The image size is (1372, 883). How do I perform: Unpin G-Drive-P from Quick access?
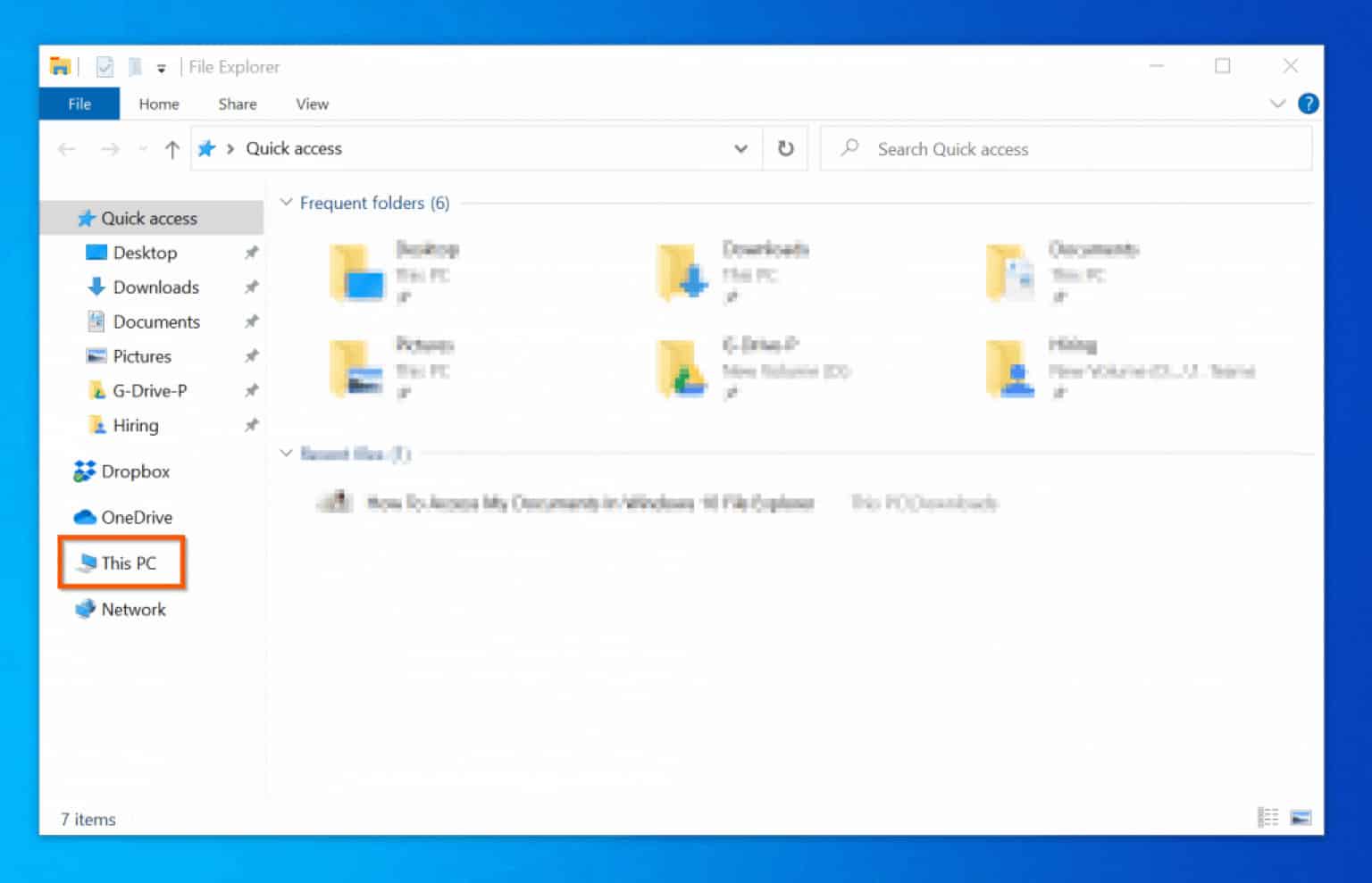(x=251, y=390)
